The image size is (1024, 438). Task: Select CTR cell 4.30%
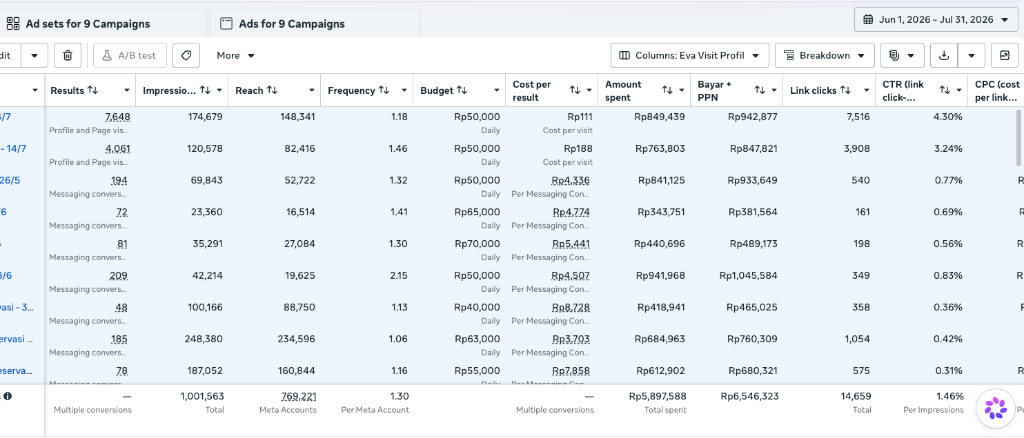[x=949, y=117]
